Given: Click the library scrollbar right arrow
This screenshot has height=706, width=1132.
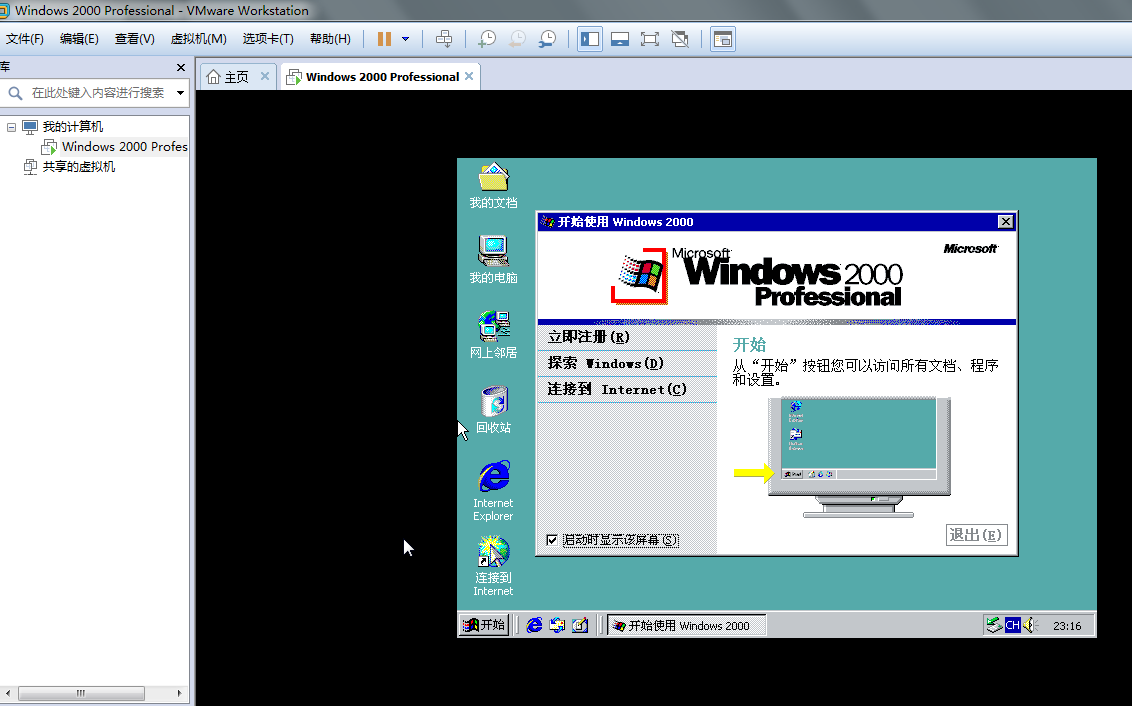Looking at the screenshot, I should [179, 693].
